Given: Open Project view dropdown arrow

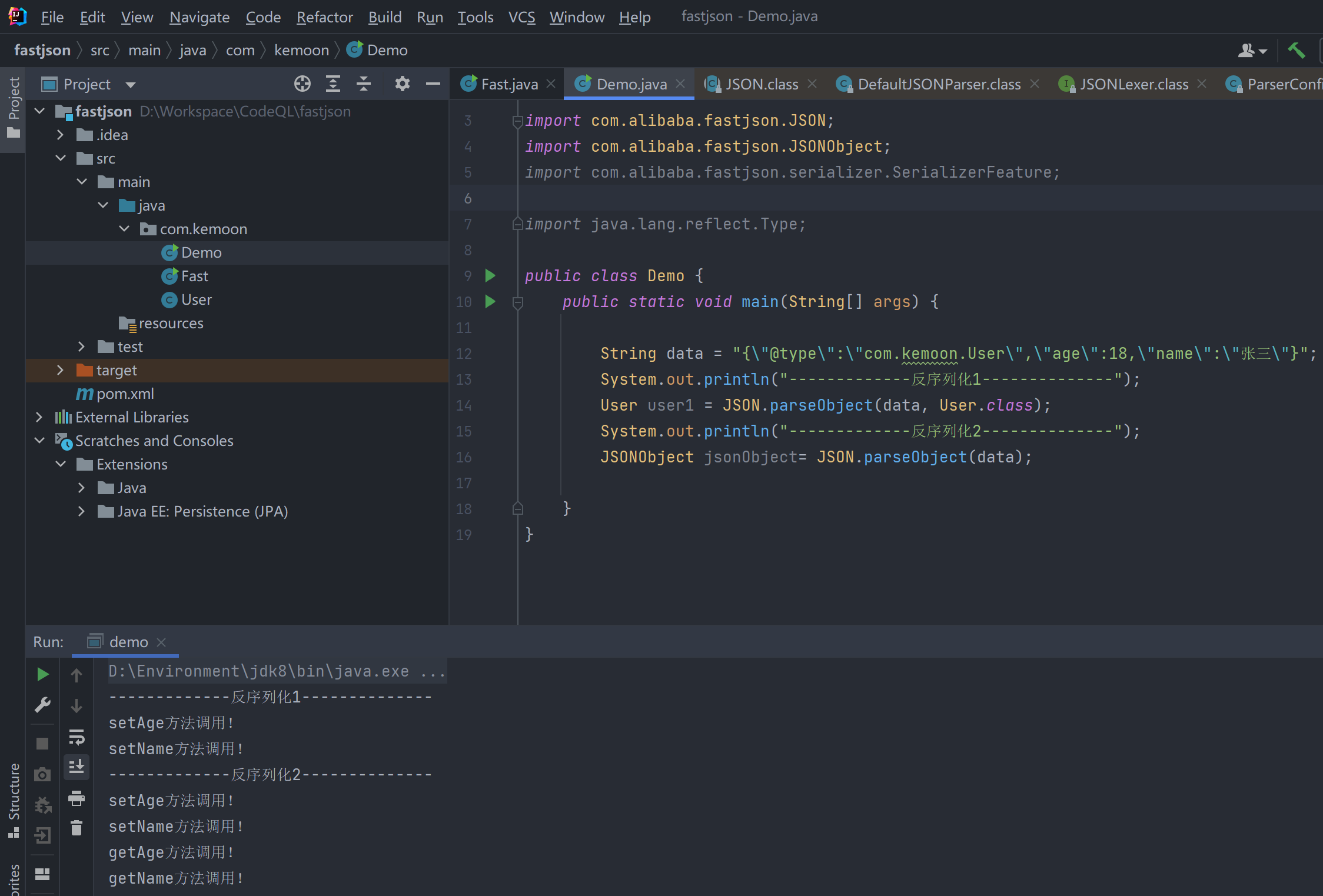Looking at the screenshot, I should click(x=131, y=85).
